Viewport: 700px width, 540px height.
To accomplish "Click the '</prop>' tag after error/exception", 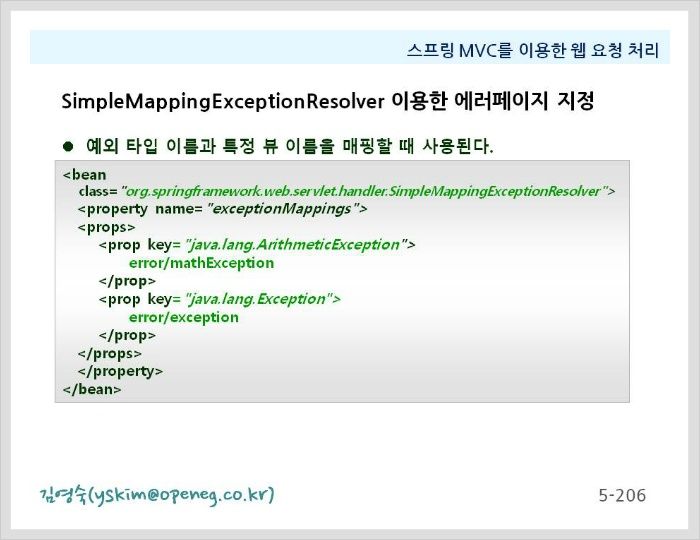I will tap(127, 335).
